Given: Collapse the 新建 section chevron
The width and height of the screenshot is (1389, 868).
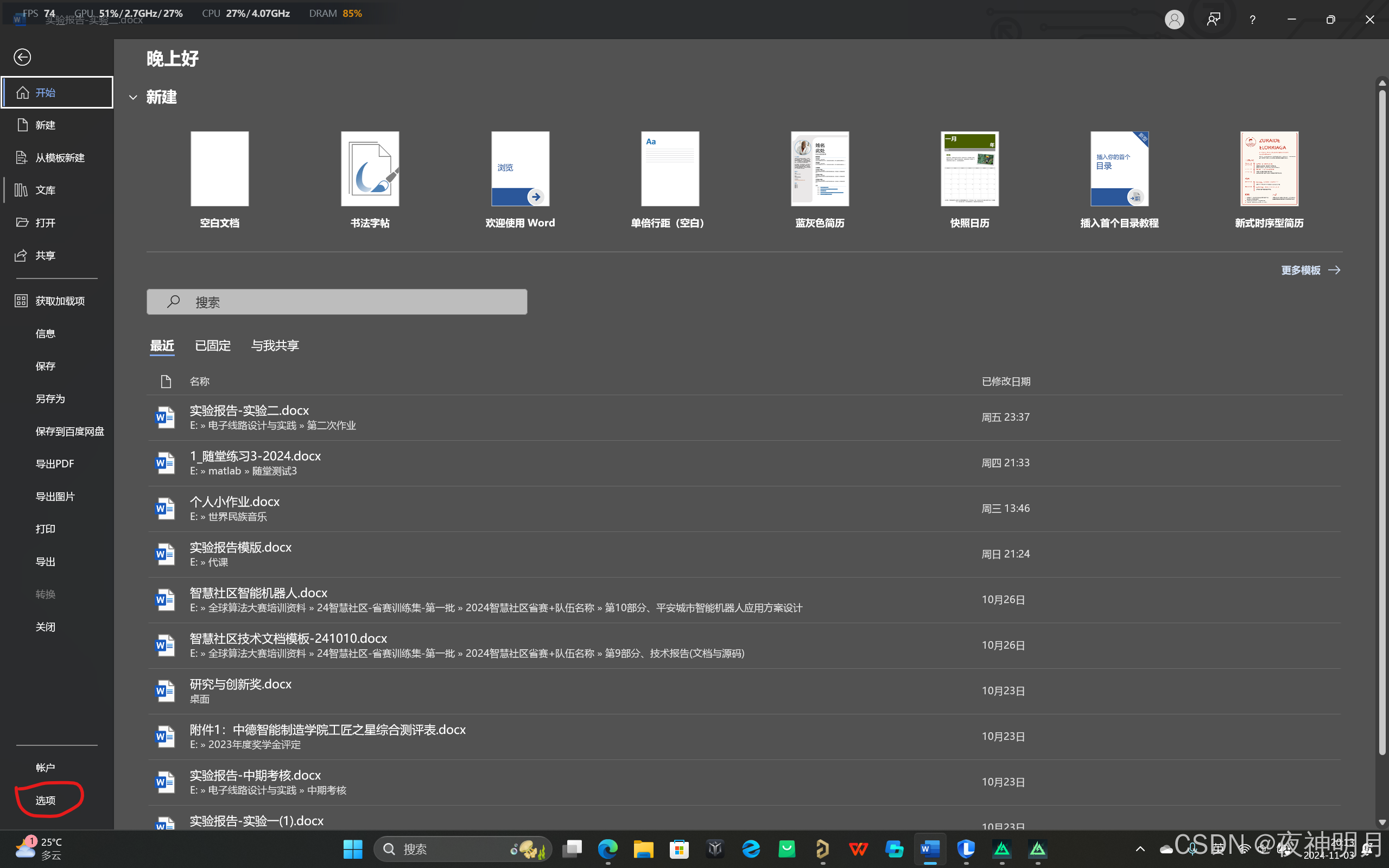Looking at the screenshot, I should (133, 98).
